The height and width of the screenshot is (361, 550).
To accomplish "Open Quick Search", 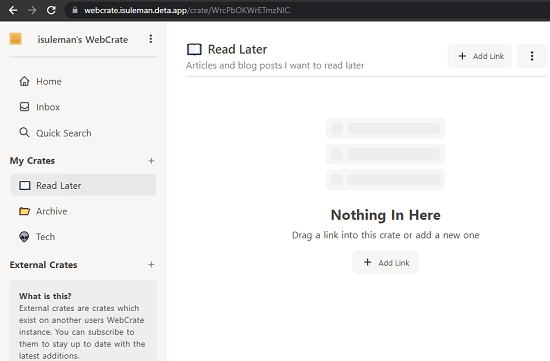I will click(83, 133).
